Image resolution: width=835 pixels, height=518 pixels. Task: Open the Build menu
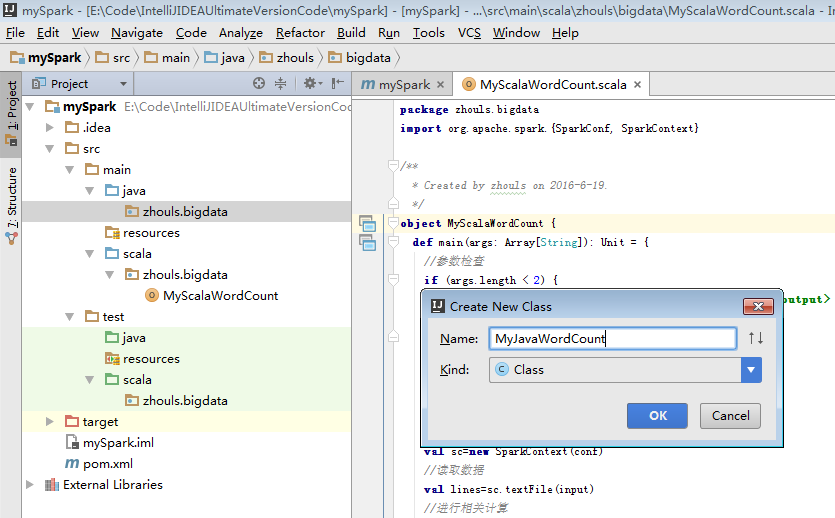point(351,33)
